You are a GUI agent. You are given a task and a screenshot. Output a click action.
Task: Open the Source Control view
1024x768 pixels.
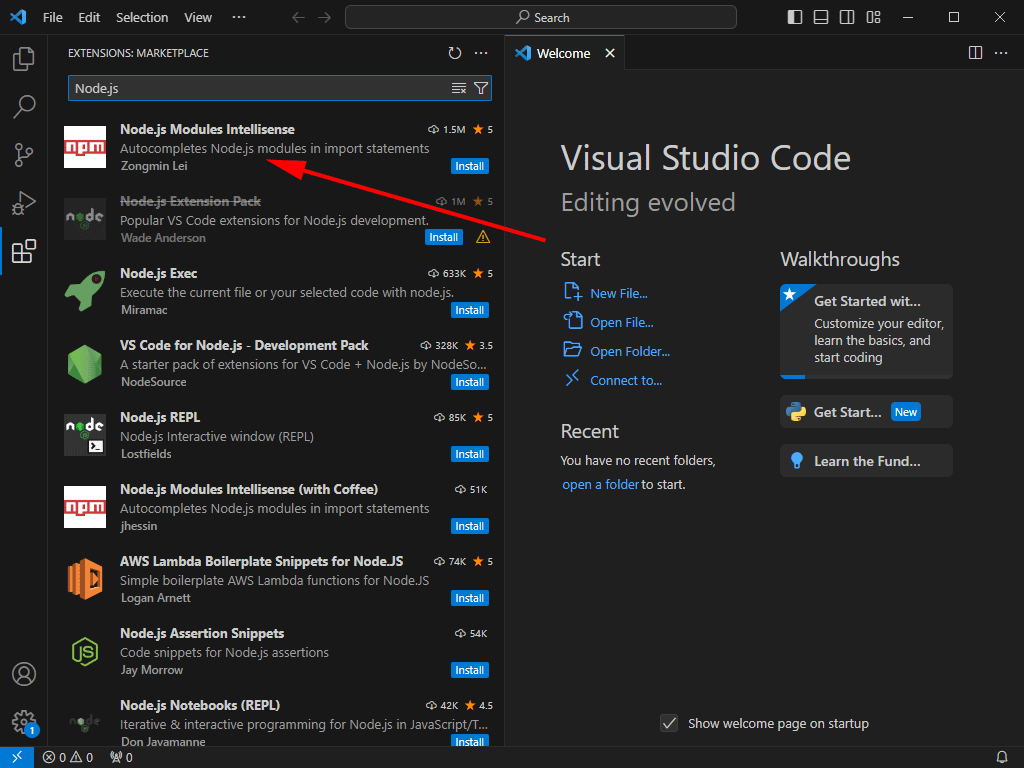[24, 155]
